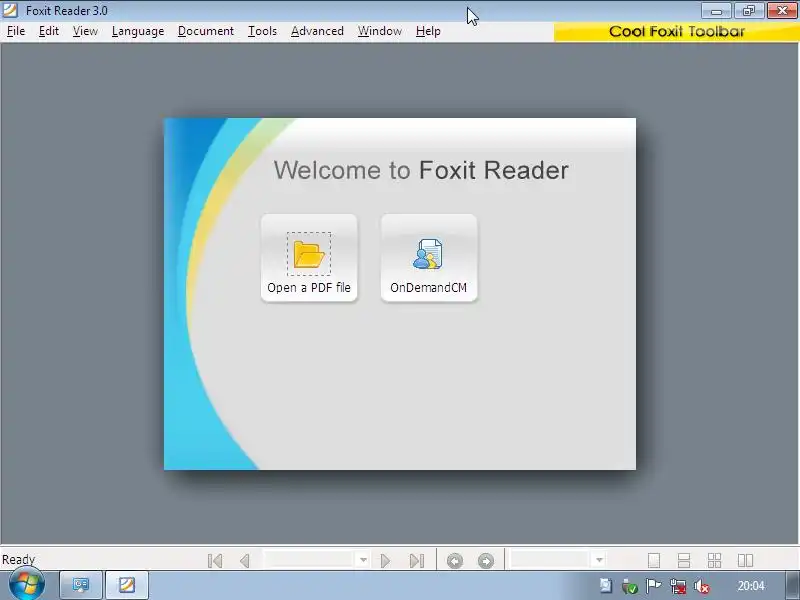Close the Foxit Reader window
The height and width of the screenshot is (600, 800).
tap(782, 11)
